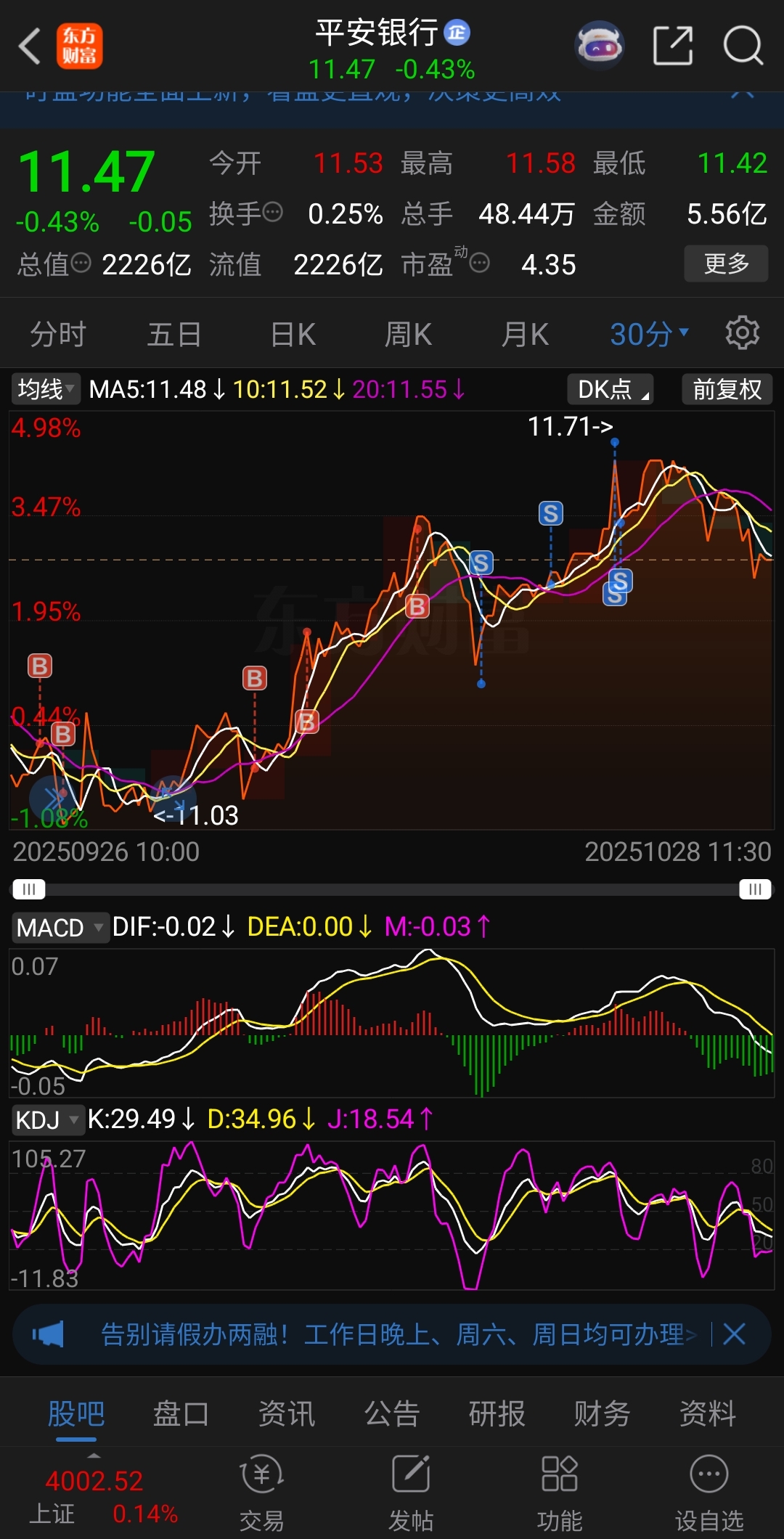The width and height of the screenshot is (784, 1539).
Task: Tap the 20250926 10:00 start date label
Action: (106, 852)
